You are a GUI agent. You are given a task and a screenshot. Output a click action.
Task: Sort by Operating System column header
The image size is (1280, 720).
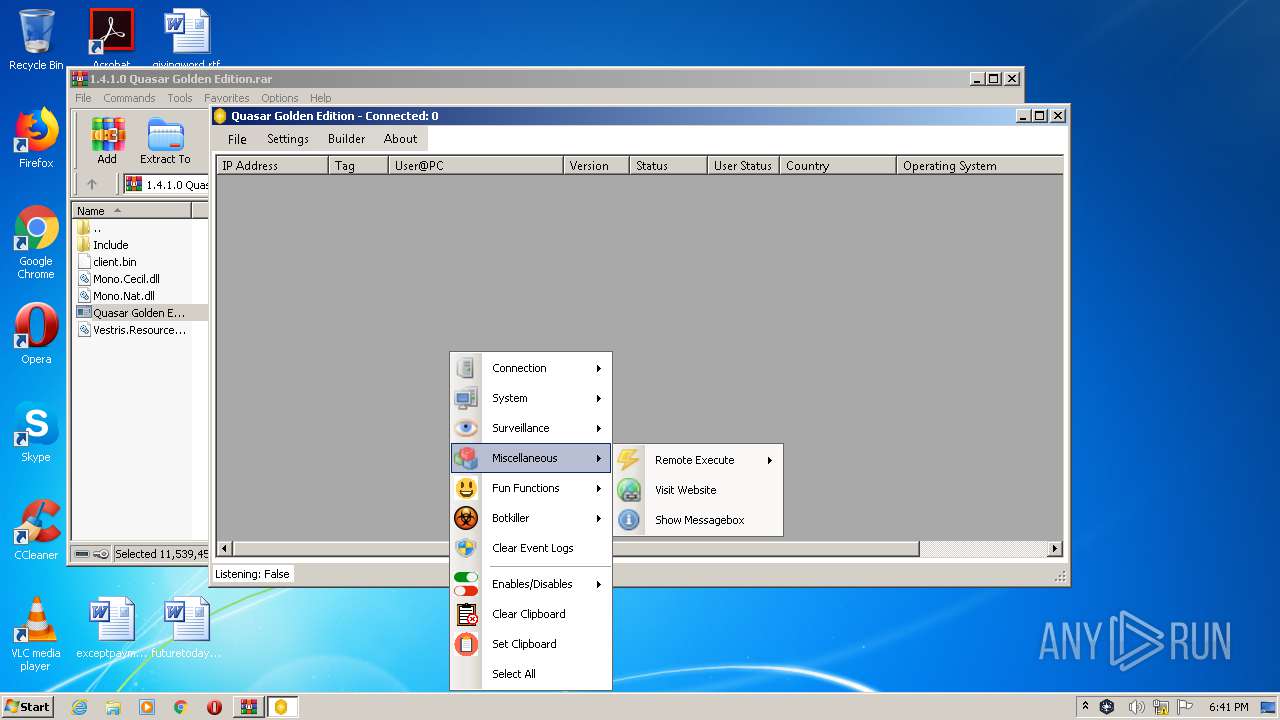coord(979,166)
